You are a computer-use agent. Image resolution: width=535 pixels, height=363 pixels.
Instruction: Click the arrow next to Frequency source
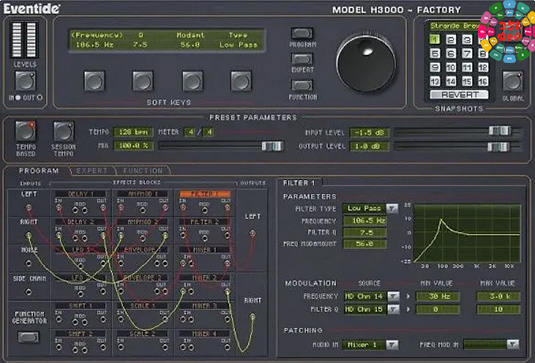(x=408, y=296)
